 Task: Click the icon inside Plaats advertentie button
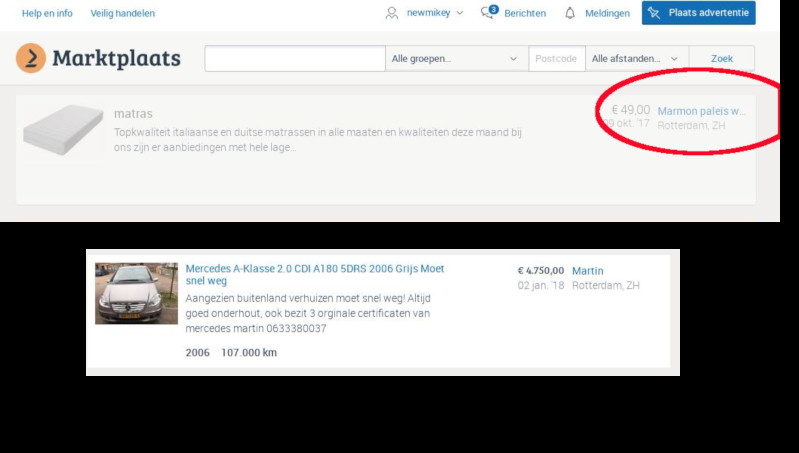(654, 13)
